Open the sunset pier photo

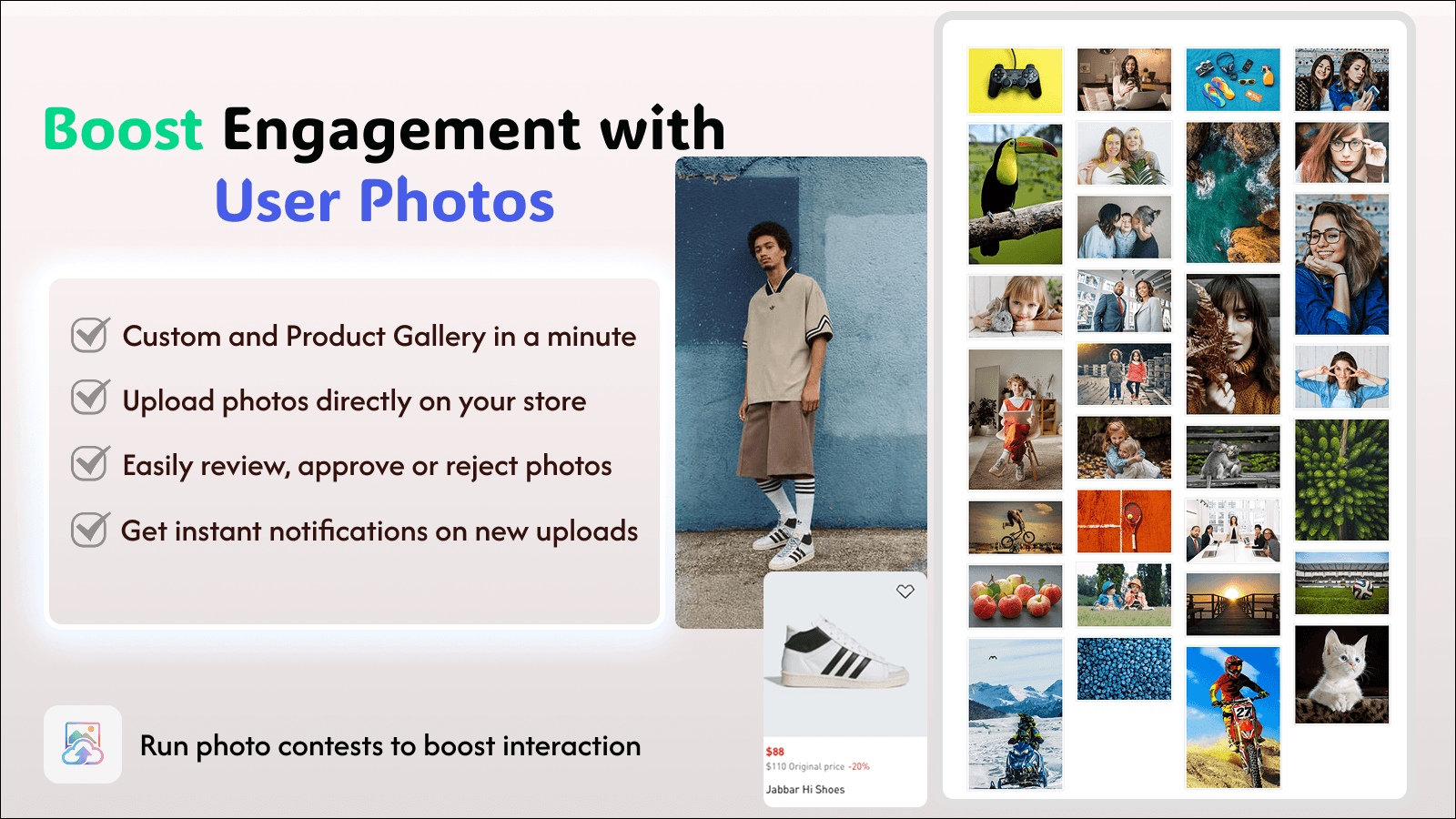pyautogui.click(x=1233, y=604)
